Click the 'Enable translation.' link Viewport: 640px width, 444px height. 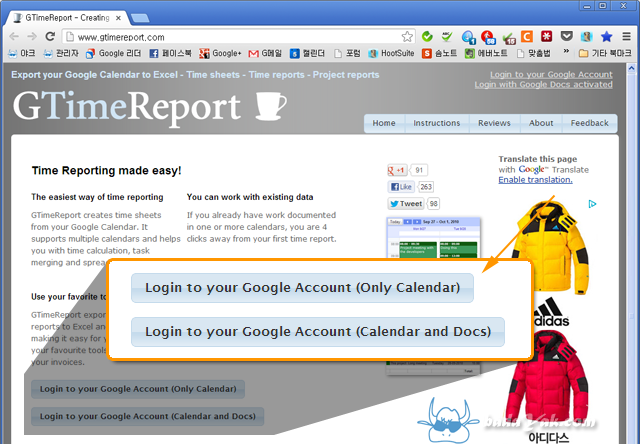(535, 180)
